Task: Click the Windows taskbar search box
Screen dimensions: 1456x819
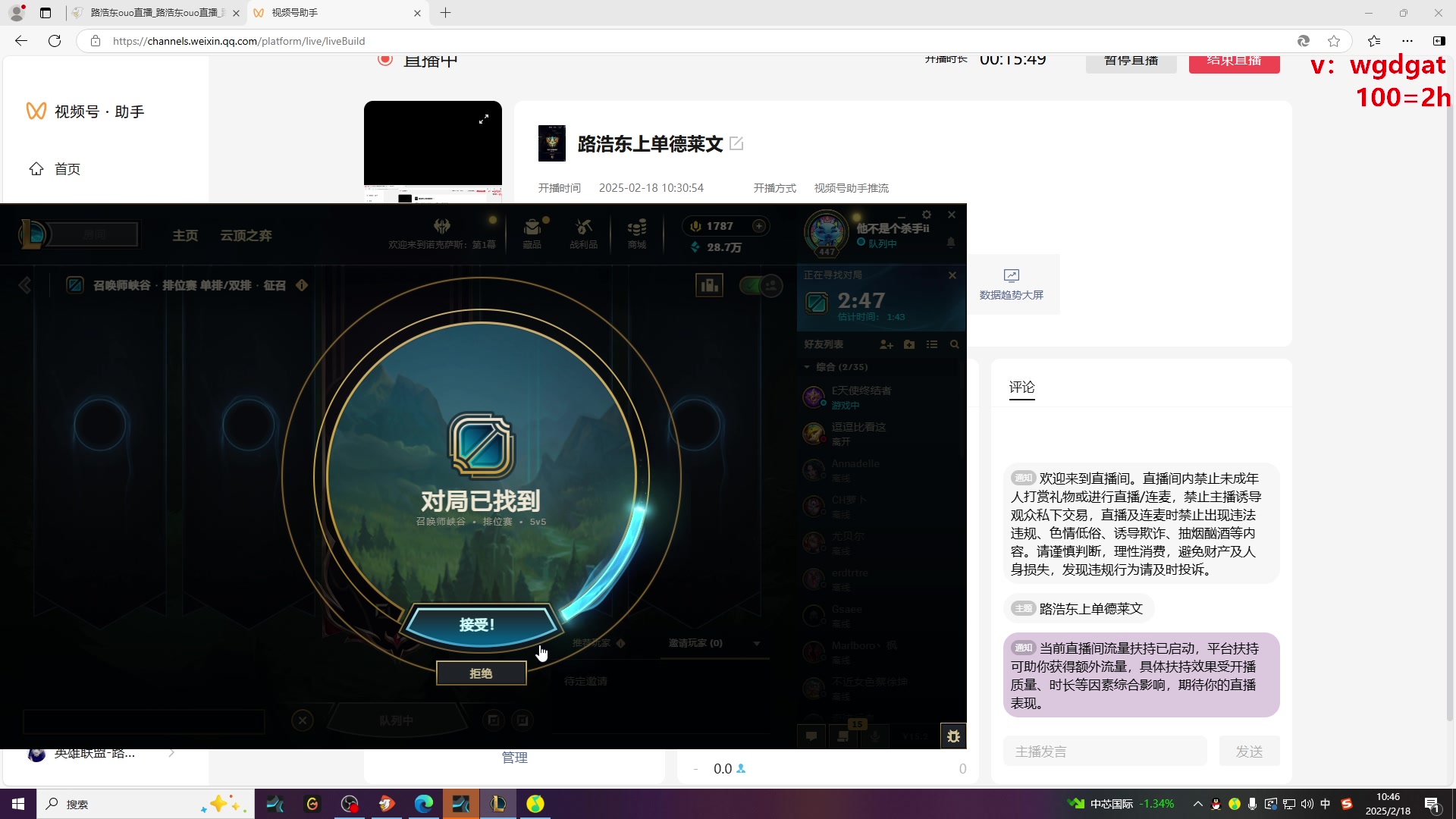Action: pos(144,804)
